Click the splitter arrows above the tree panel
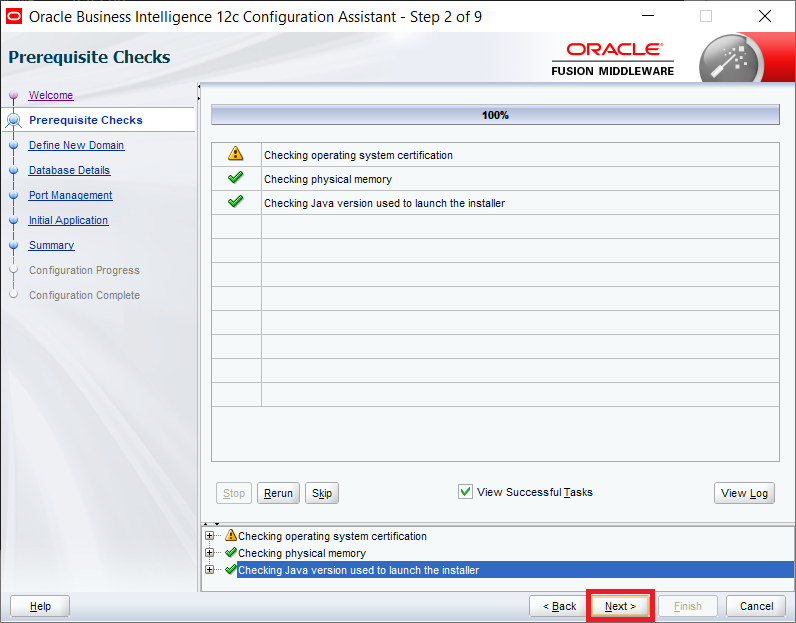 coord(211,523)
